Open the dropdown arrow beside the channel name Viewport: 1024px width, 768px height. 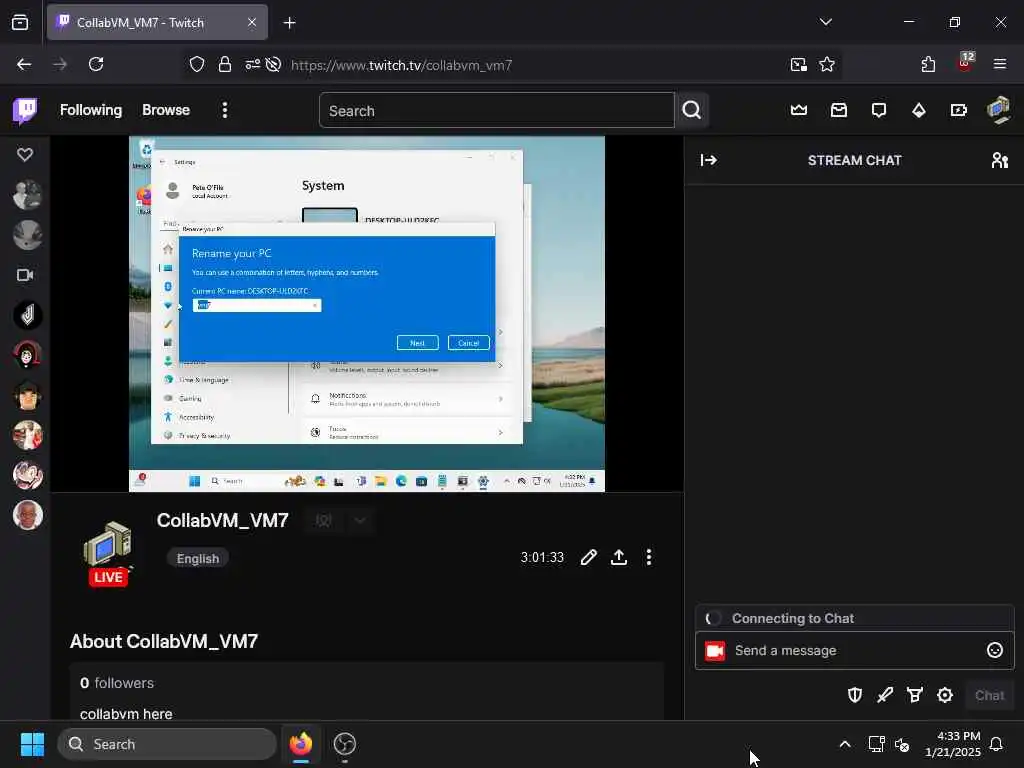click(x=359, y=520)
